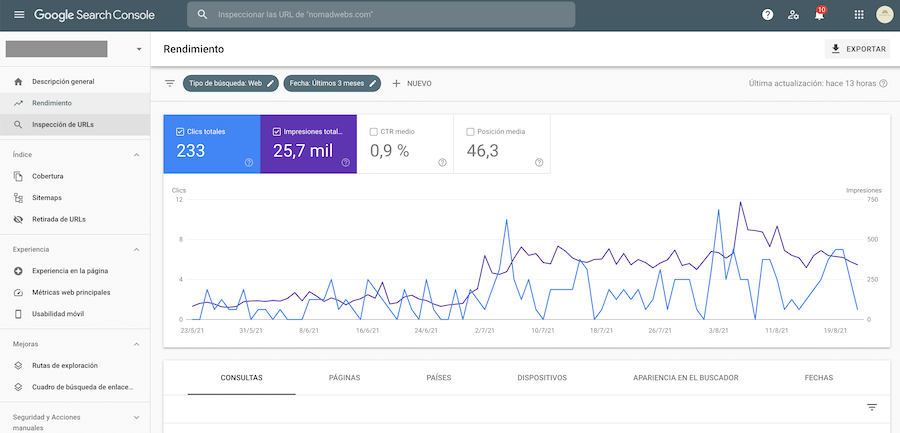Open user and permissions settings icon

pos(793,15)
